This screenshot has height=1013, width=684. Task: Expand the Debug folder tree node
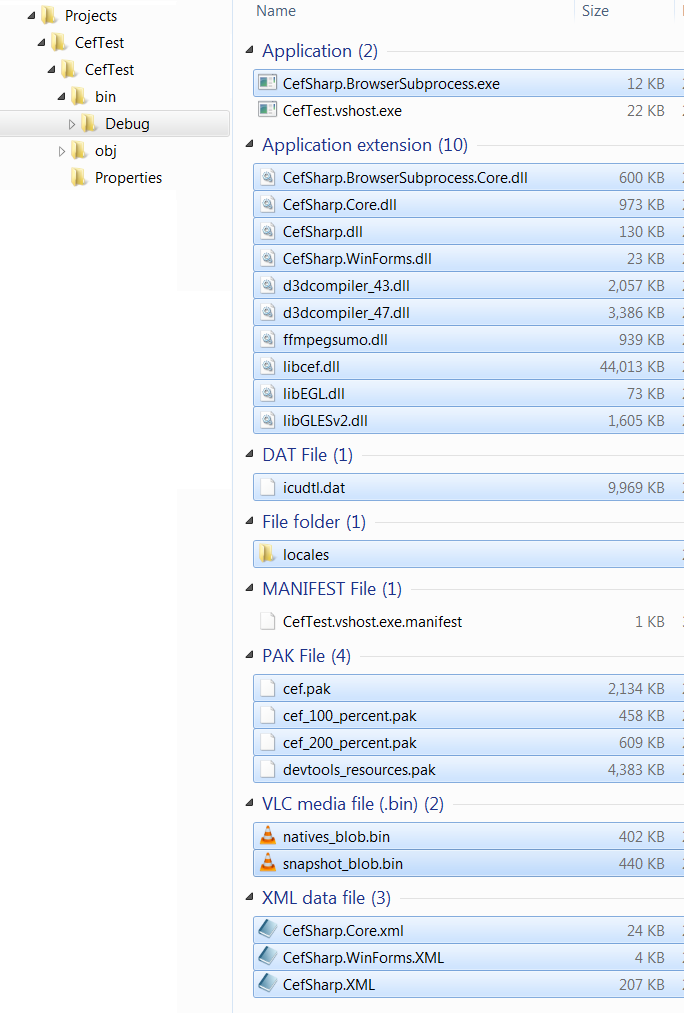(x=72, y=124)
